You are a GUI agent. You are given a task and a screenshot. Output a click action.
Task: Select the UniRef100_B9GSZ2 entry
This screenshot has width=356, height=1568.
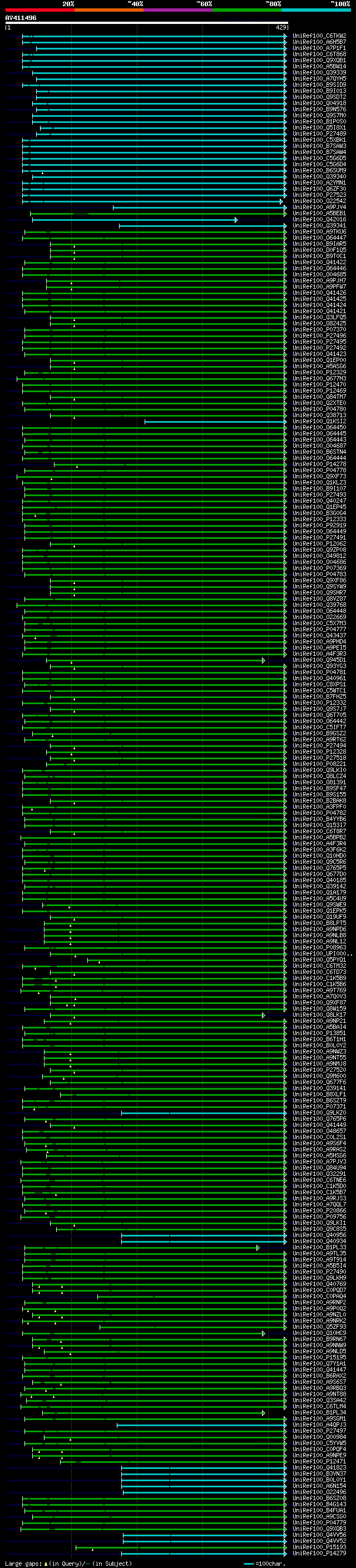click(x=319, y=733)
